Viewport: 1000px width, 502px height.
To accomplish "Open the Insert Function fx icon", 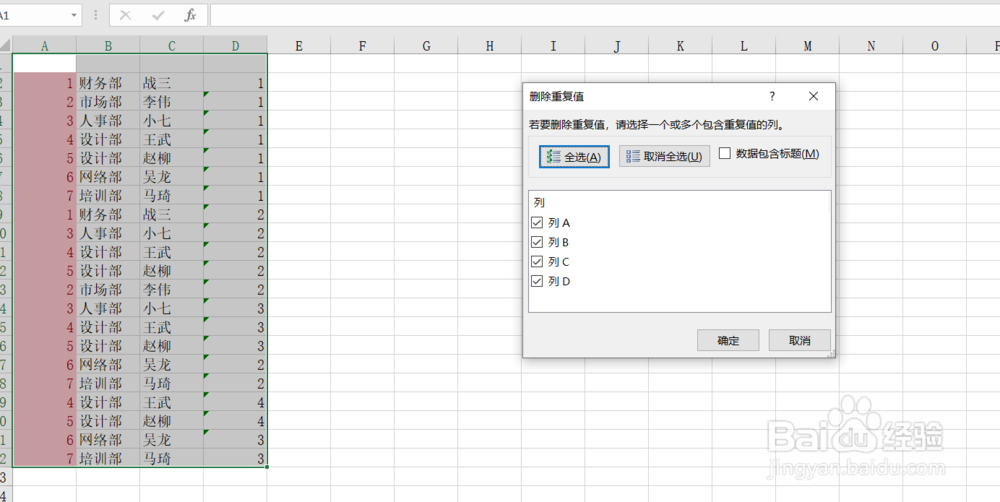I will click(190, 15).
